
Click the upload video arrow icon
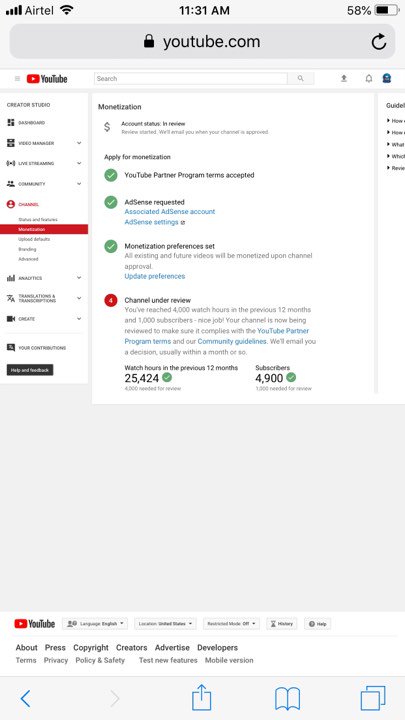[x=343, y=79]
